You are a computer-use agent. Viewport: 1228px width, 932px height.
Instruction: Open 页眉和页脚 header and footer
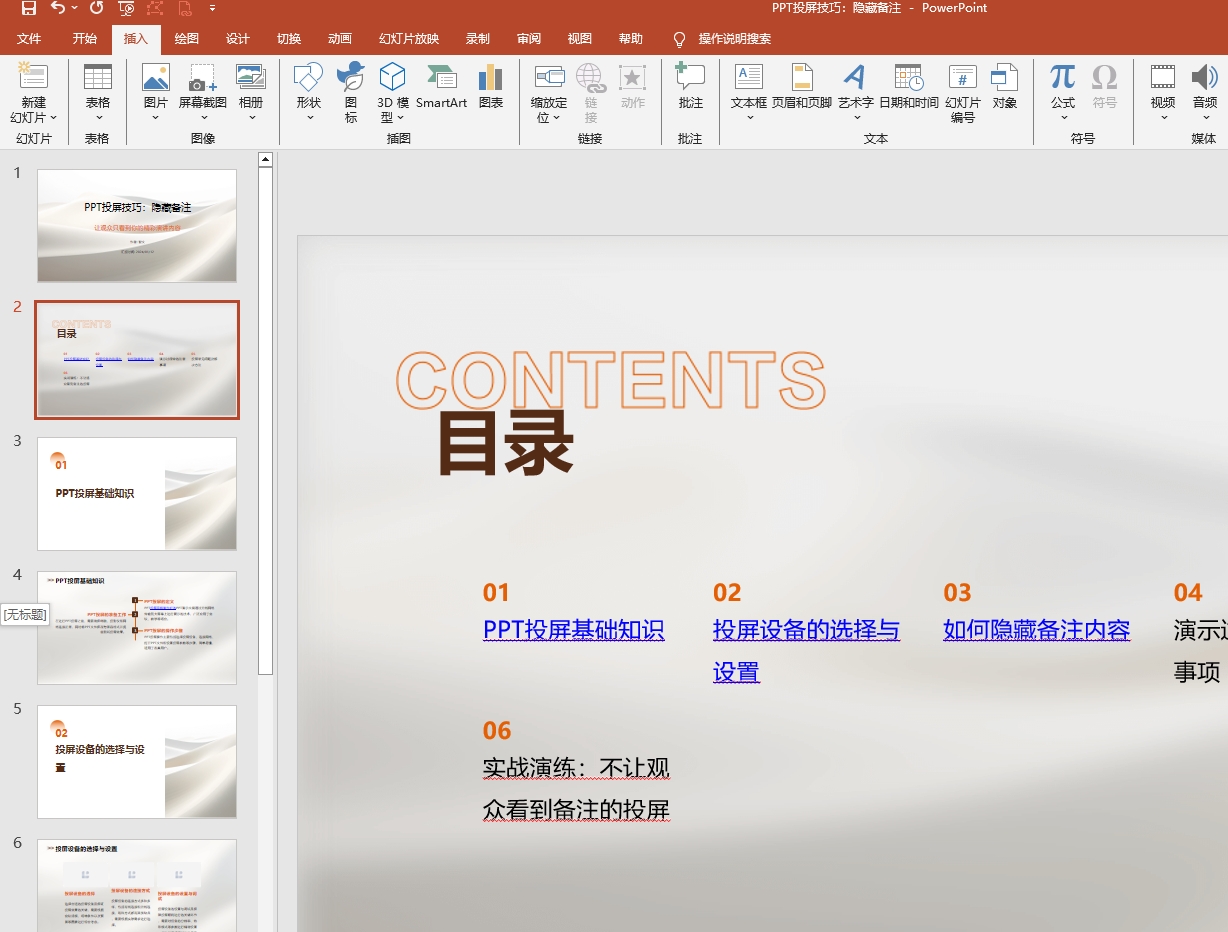802,86
